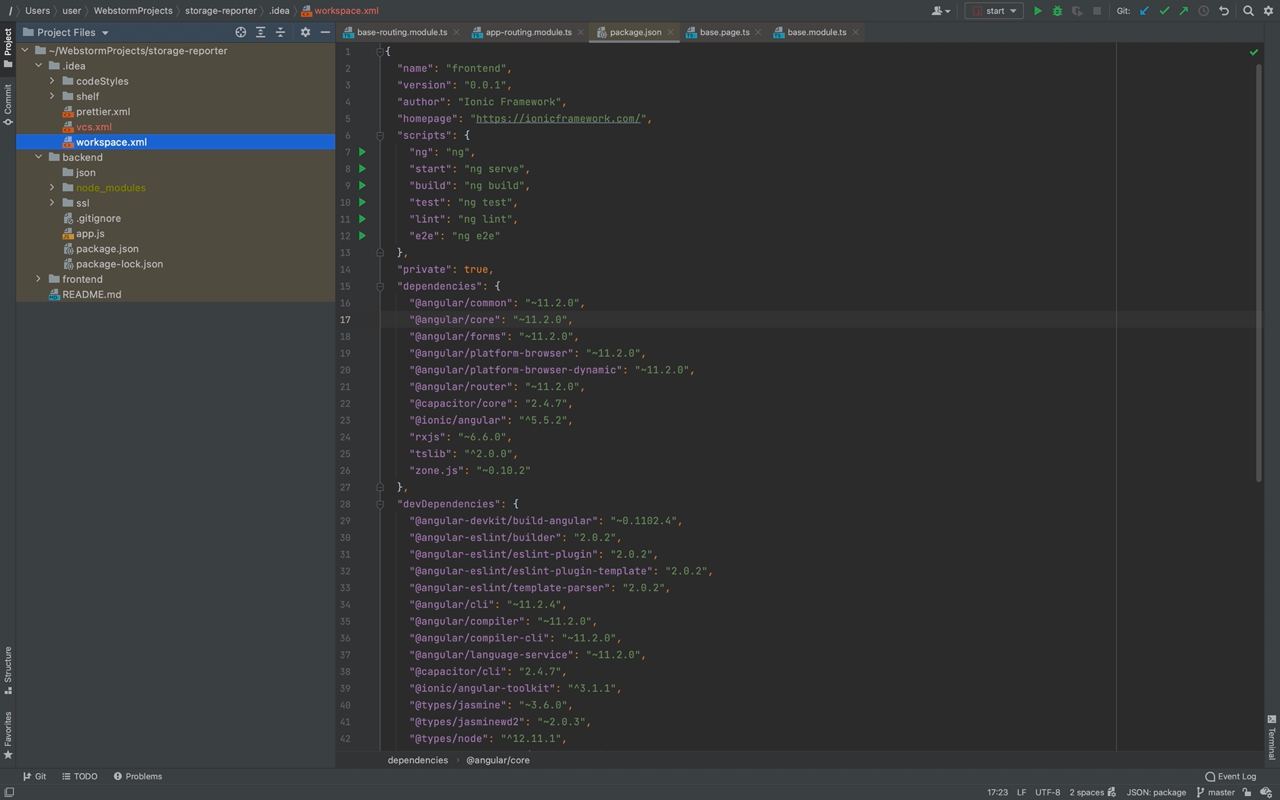Expand the frontend folder in tree

coord(39,279)
